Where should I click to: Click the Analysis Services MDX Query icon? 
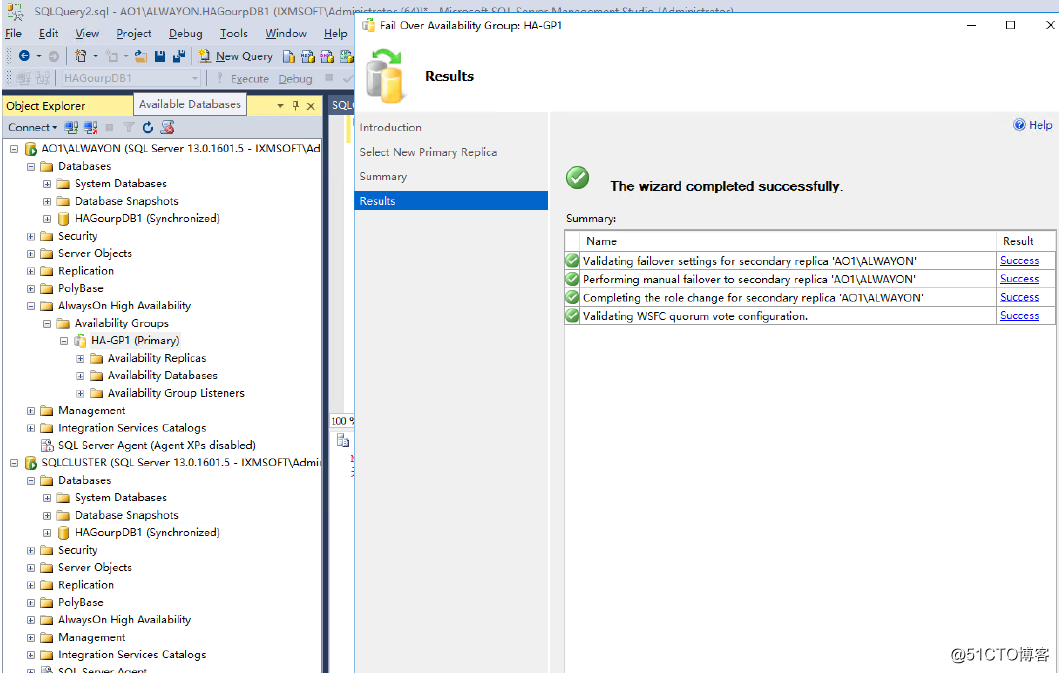(x=307, y=56)
